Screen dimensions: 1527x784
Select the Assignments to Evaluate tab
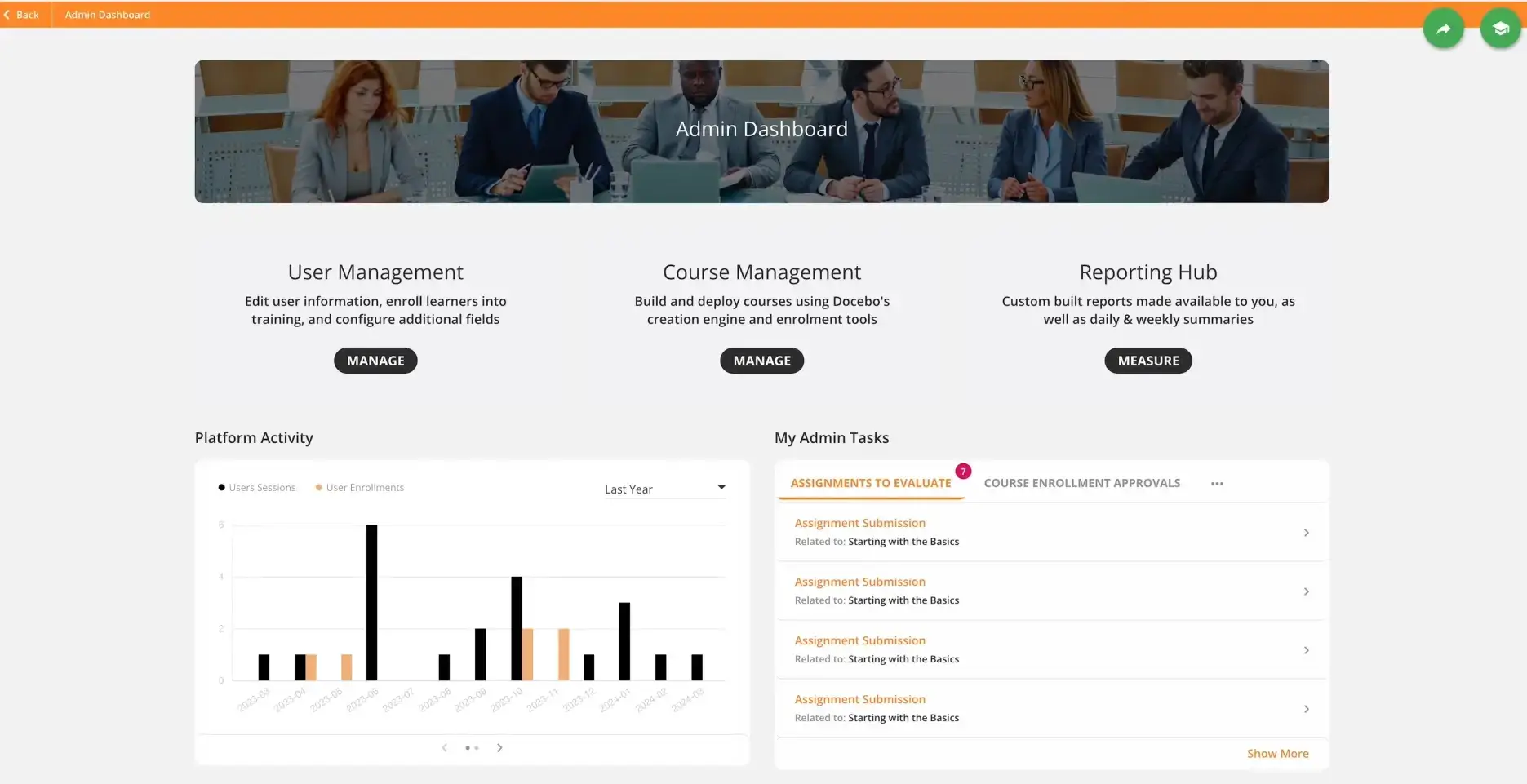pyautogui.click(x=870, y=482)
